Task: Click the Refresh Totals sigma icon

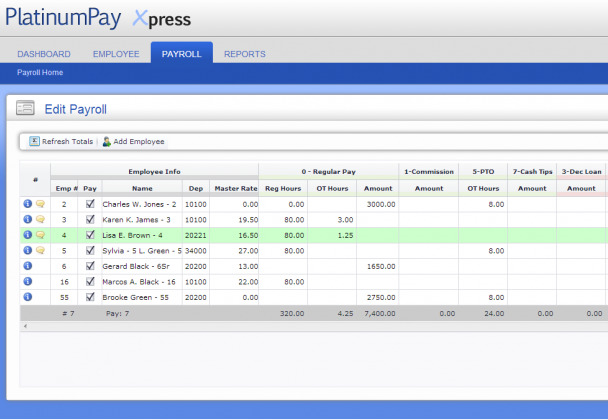Action: click(x=34, y=141)
